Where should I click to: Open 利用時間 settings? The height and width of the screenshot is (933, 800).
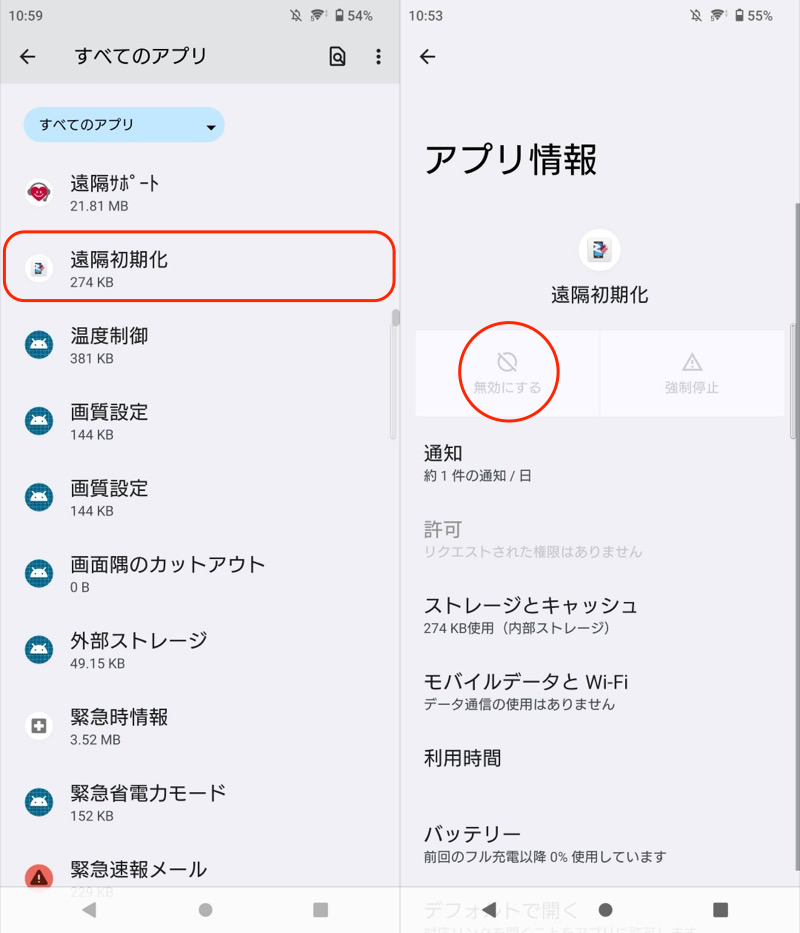click(x=600, y=759)
